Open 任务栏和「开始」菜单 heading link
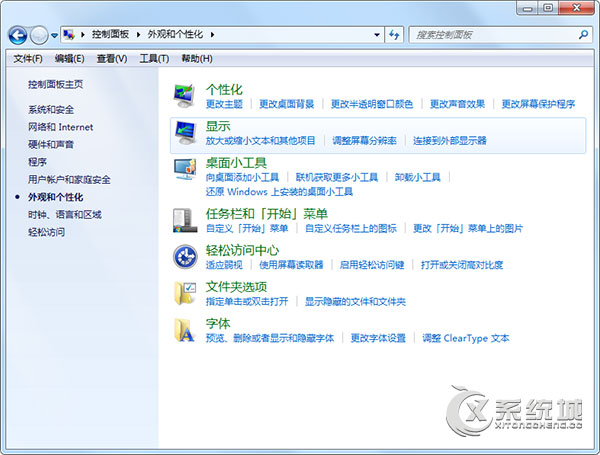The width and height of the screenshot is (600, 455). [267, 214]
